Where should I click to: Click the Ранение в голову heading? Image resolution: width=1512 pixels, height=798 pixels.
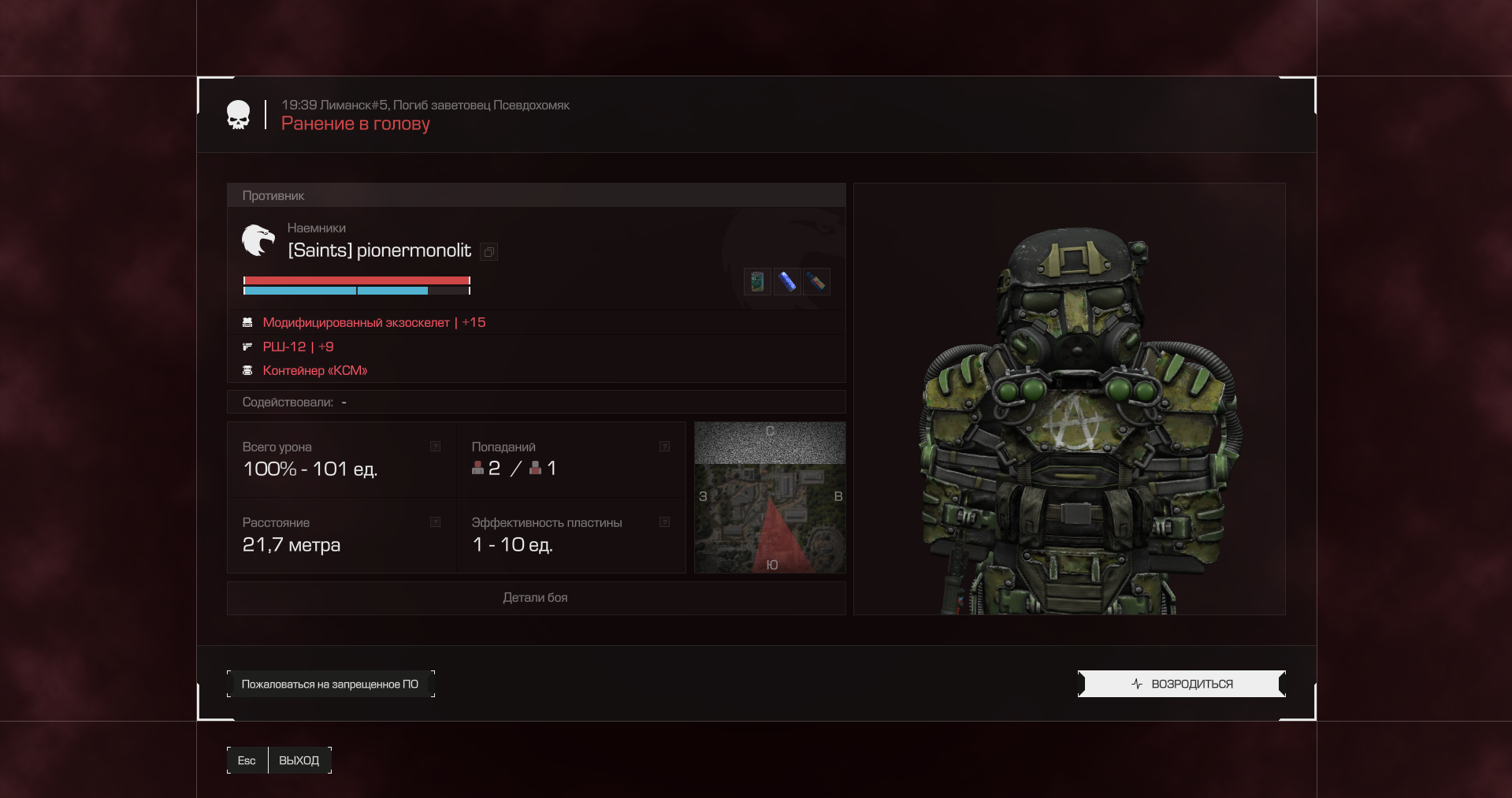[x=355, y=124]
